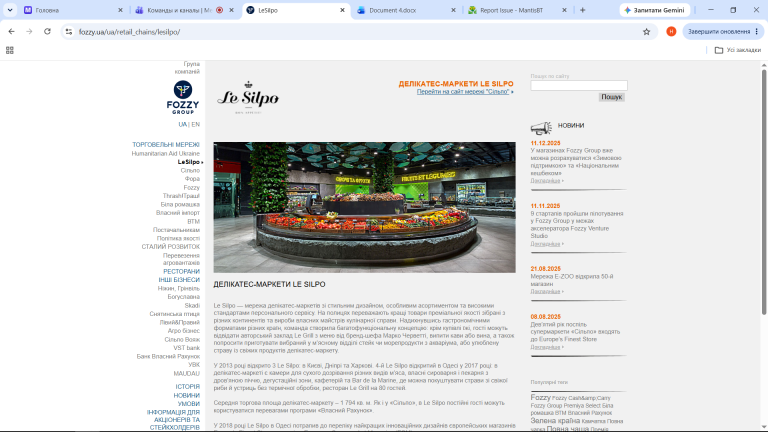
Task: Open Снятинська птиця menu link
Action: pos(174,314)
